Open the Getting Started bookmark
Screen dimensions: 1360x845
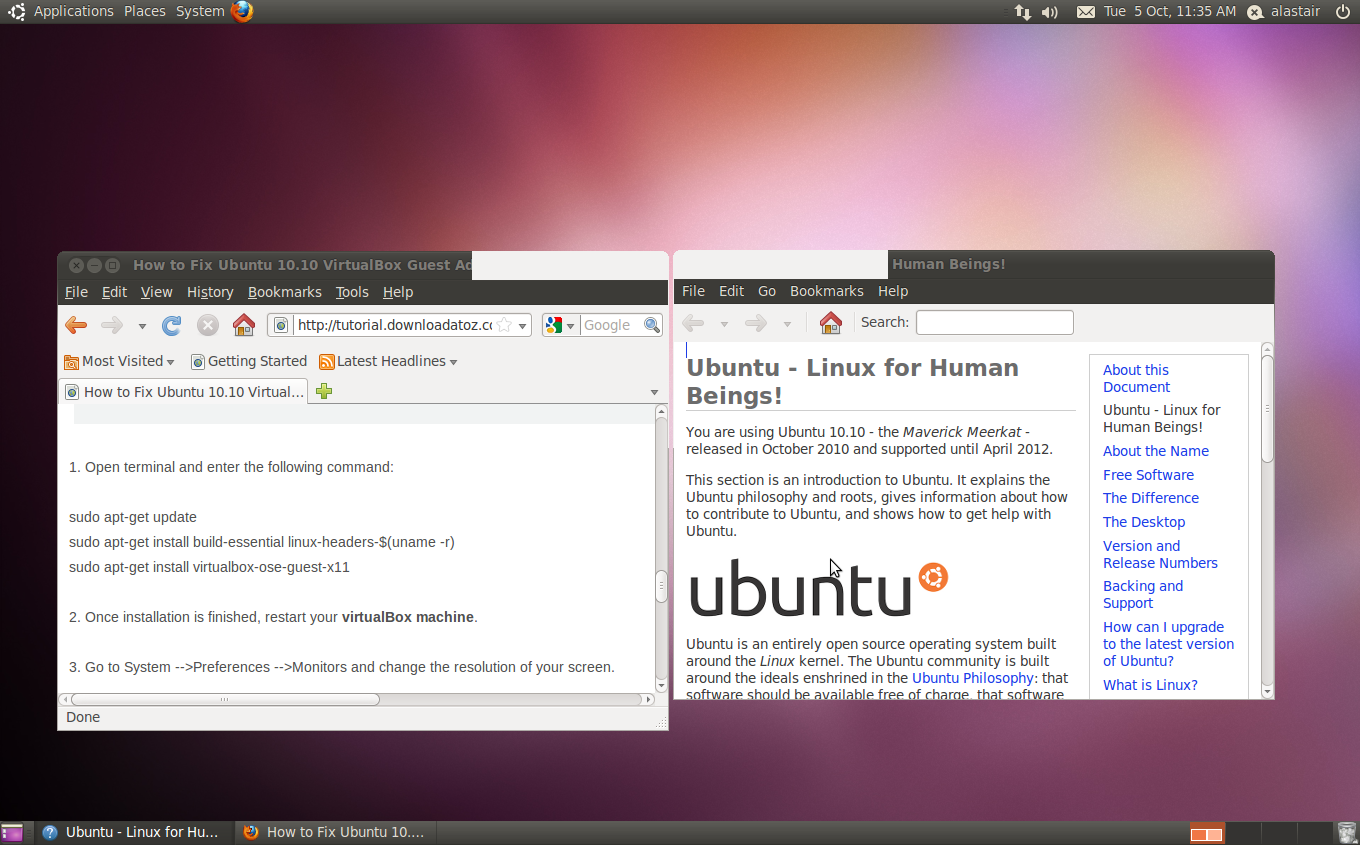[249, 361]
